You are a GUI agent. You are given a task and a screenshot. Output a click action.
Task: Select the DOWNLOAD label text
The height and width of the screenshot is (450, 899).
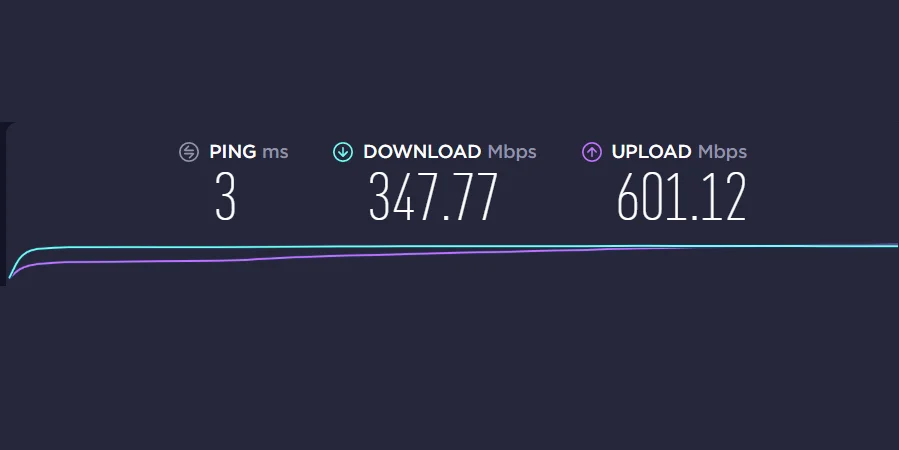click(422, 152)
